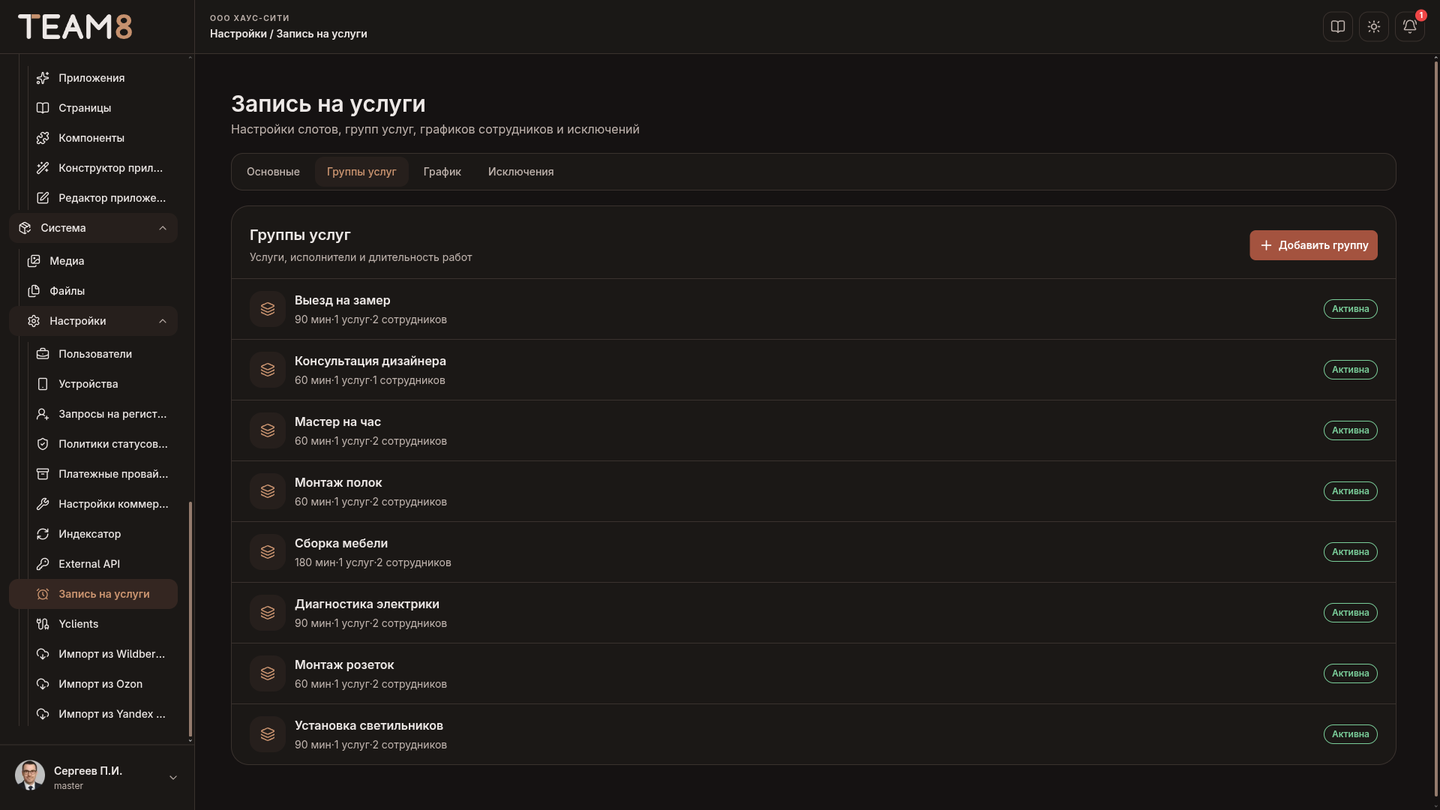Open Запись на услуги in sidebar
The height and width of the screenshot is (810, 1440).
(94, 594)
